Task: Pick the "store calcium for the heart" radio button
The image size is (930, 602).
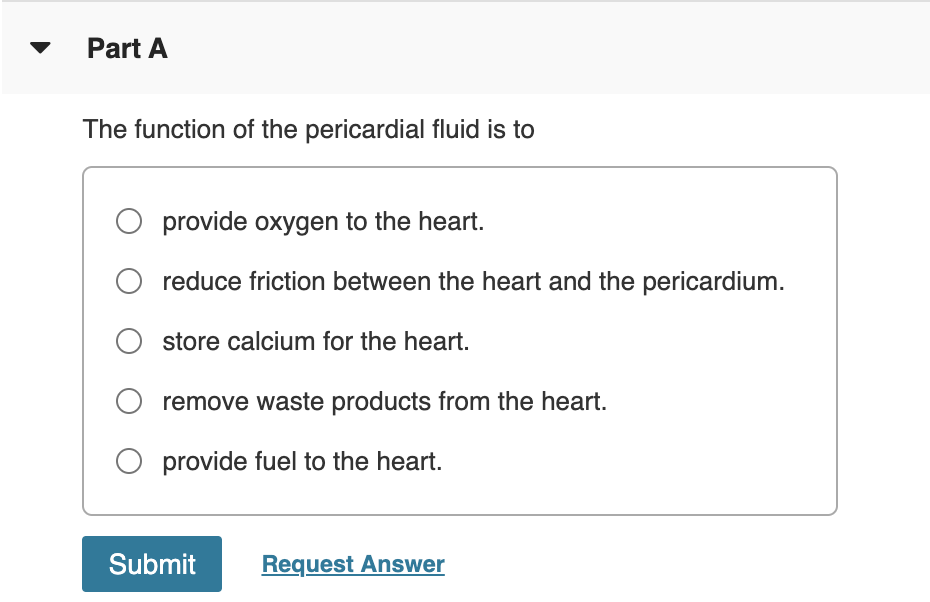Action: [128, 342]
